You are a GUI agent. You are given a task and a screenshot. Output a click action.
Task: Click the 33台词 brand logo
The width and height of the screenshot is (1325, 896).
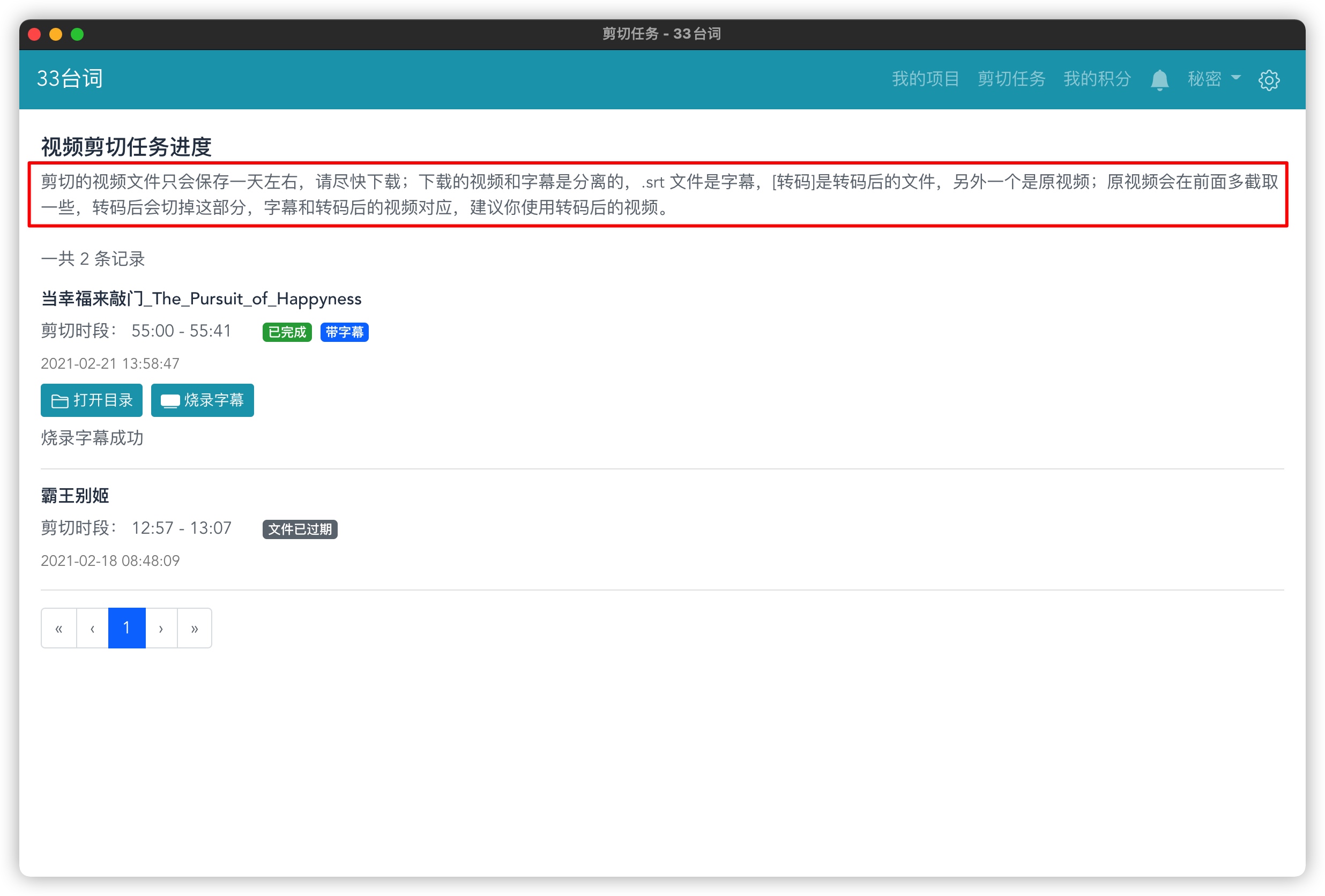(70, 79)
